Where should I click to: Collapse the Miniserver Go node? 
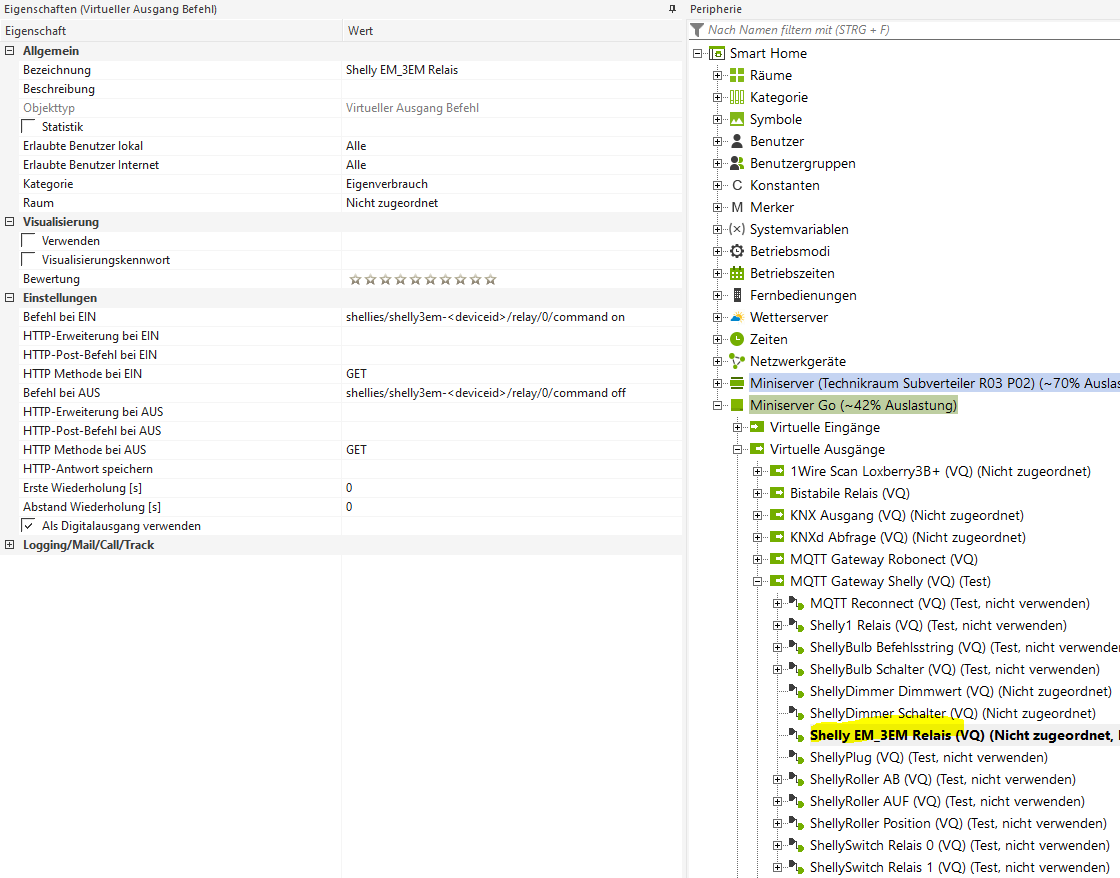(x=717, y=405)
